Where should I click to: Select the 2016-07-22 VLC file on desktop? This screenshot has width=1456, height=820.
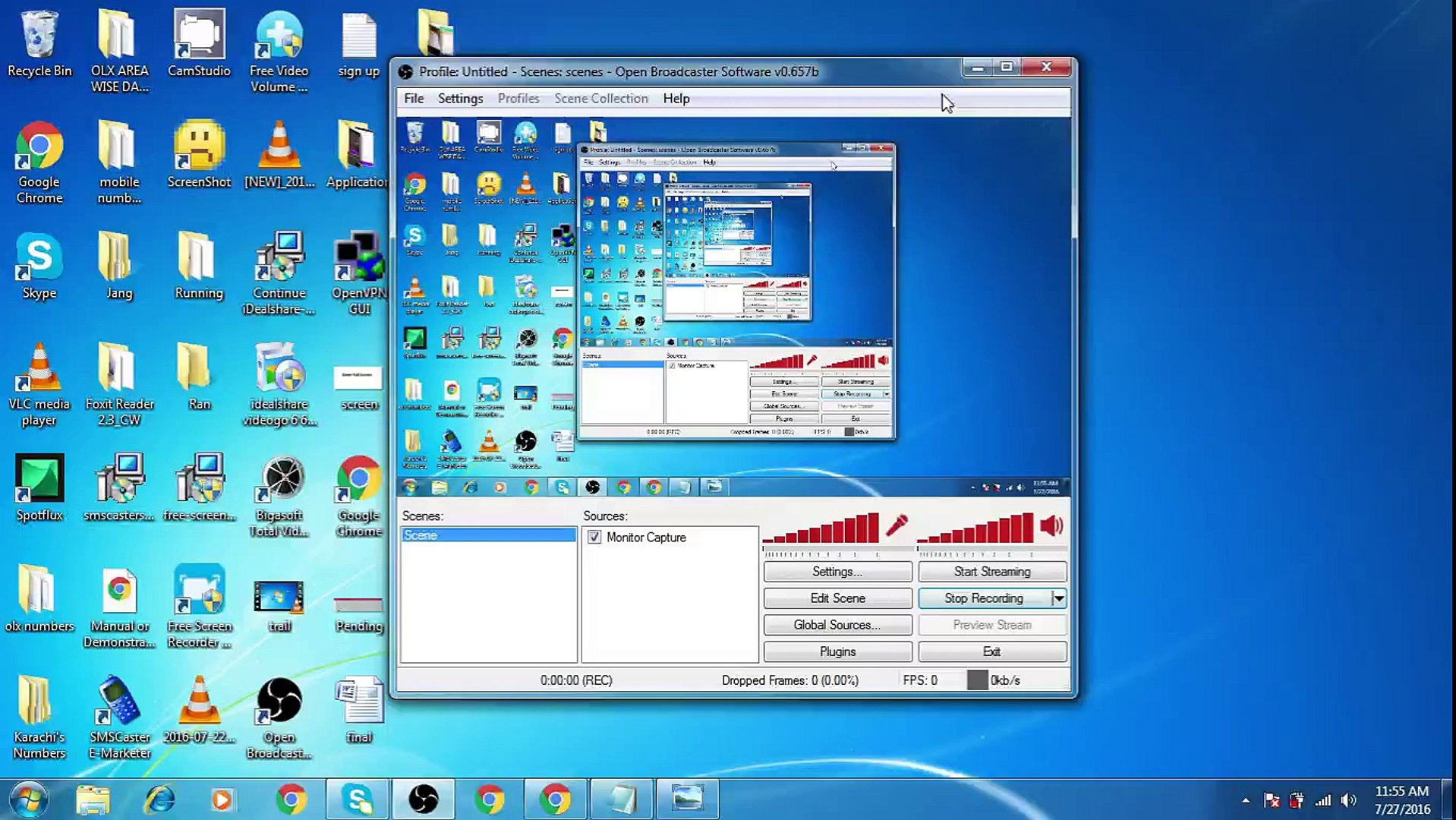199,709
